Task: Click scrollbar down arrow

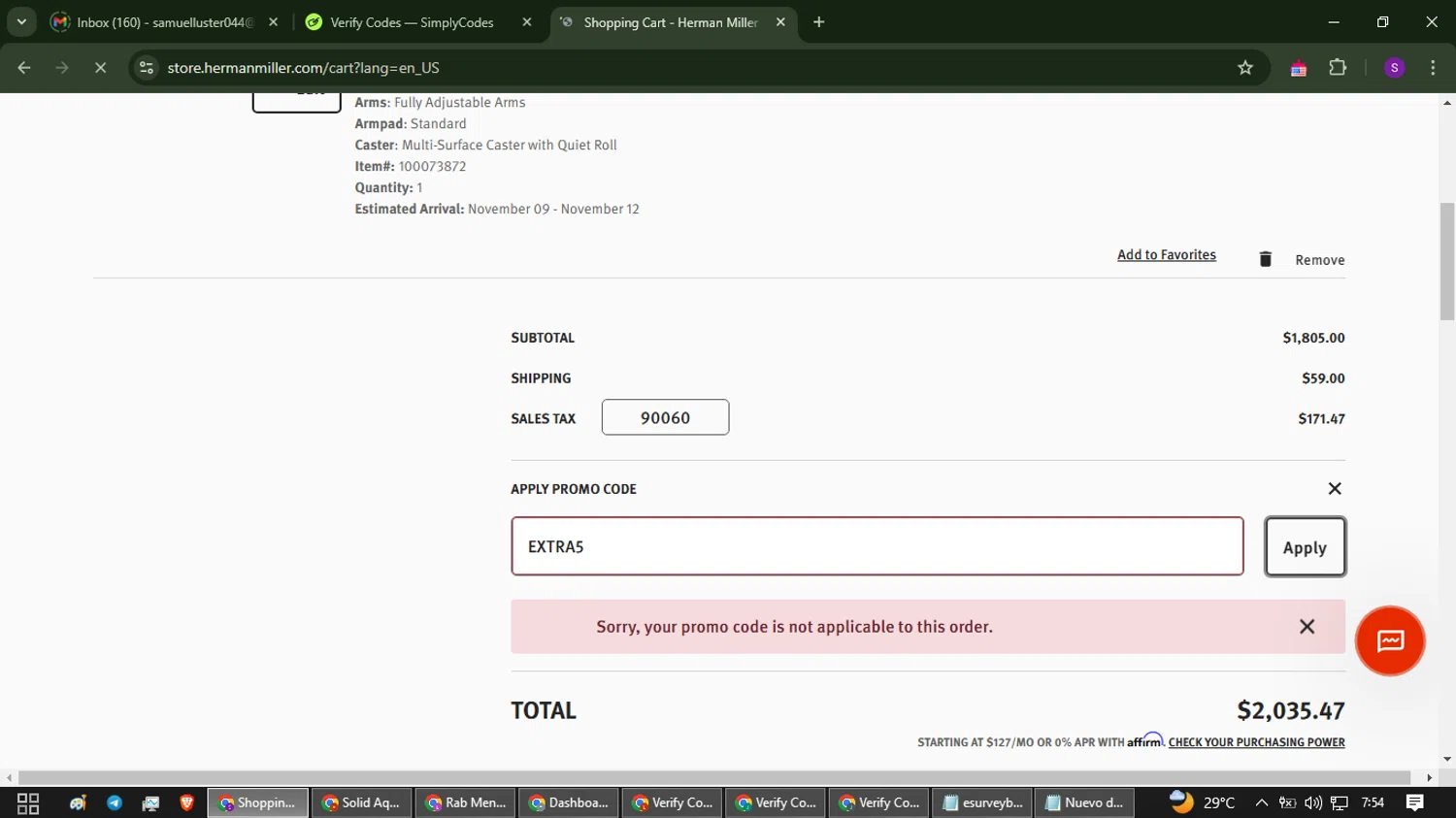Action: point(1447,759)
